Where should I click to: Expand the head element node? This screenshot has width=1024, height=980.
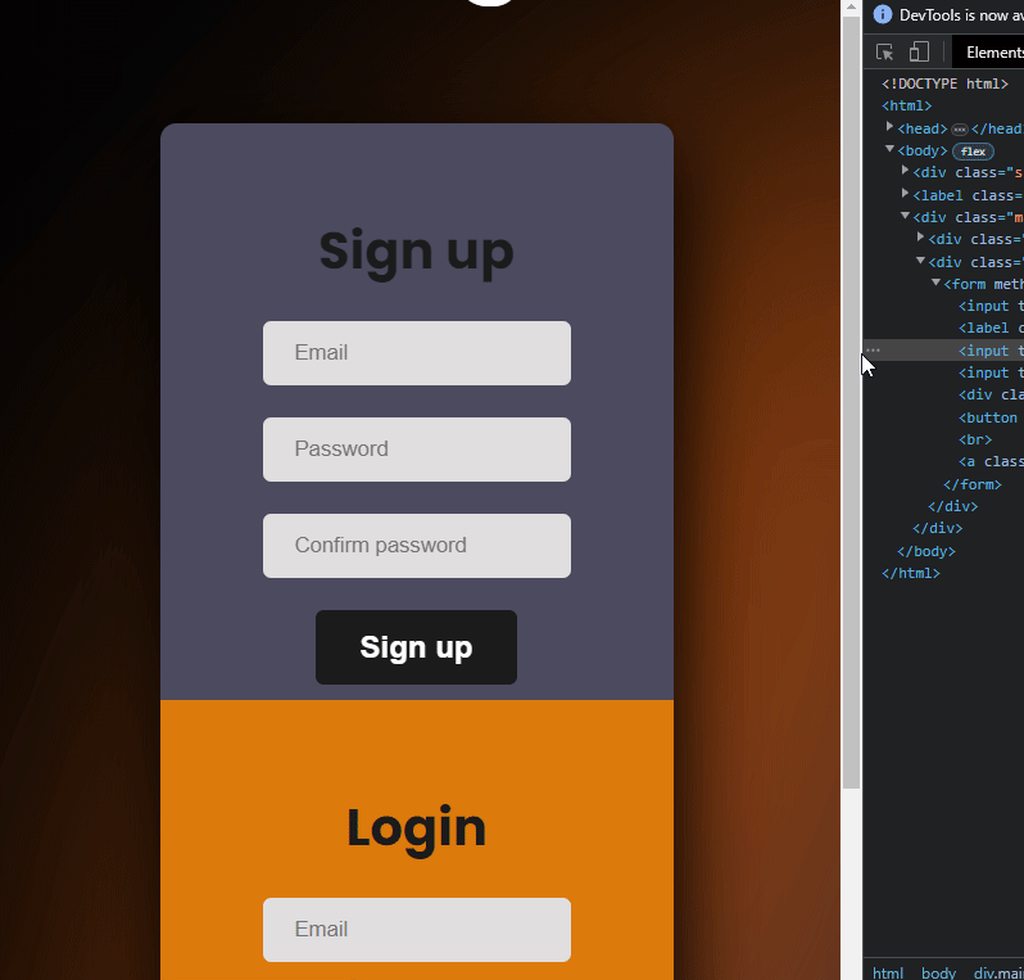(889, 128)
